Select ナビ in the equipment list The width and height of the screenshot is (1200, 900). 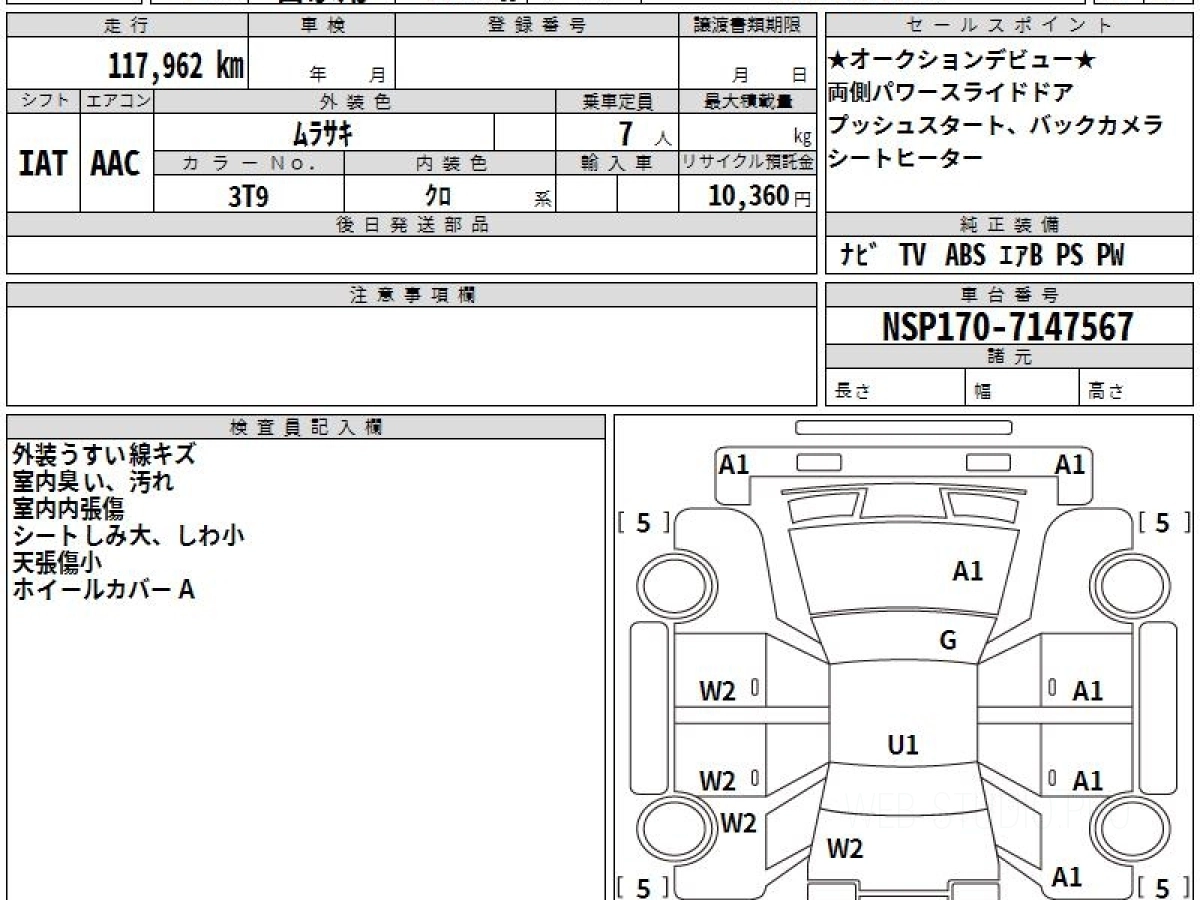click(858, 255)
